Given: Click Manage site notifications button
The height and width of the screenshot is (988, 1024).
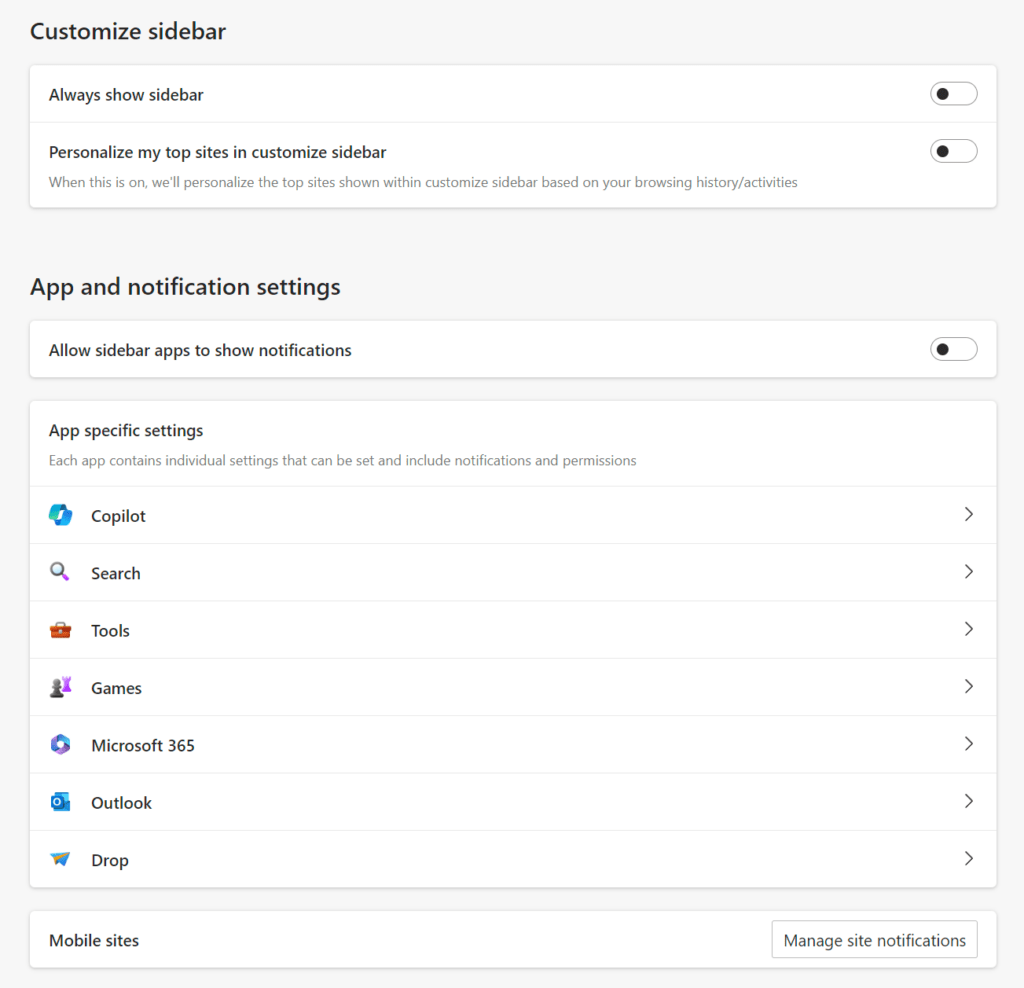Looking at the screenshot, I should (874, 940).
